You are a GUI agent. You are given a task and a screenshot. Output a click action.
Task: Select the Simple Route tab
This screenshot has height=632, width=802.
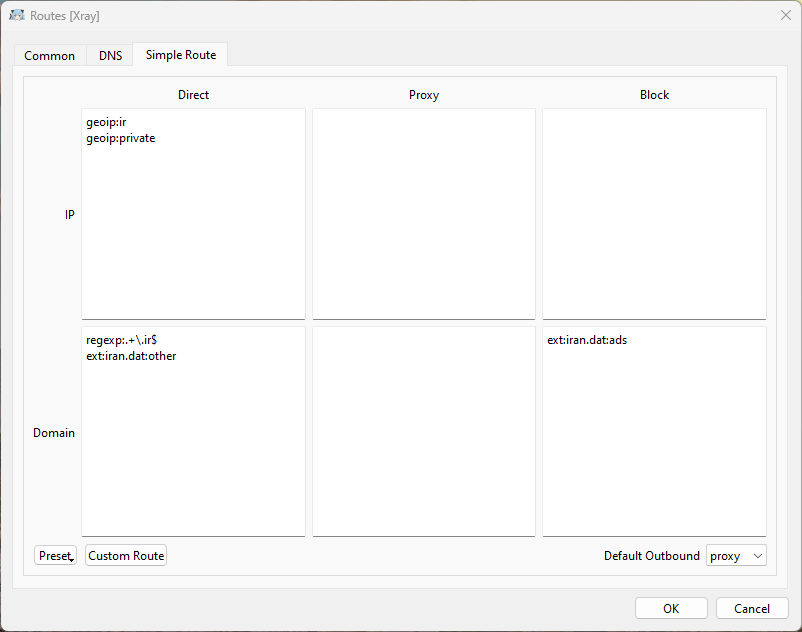coord(181,55)
